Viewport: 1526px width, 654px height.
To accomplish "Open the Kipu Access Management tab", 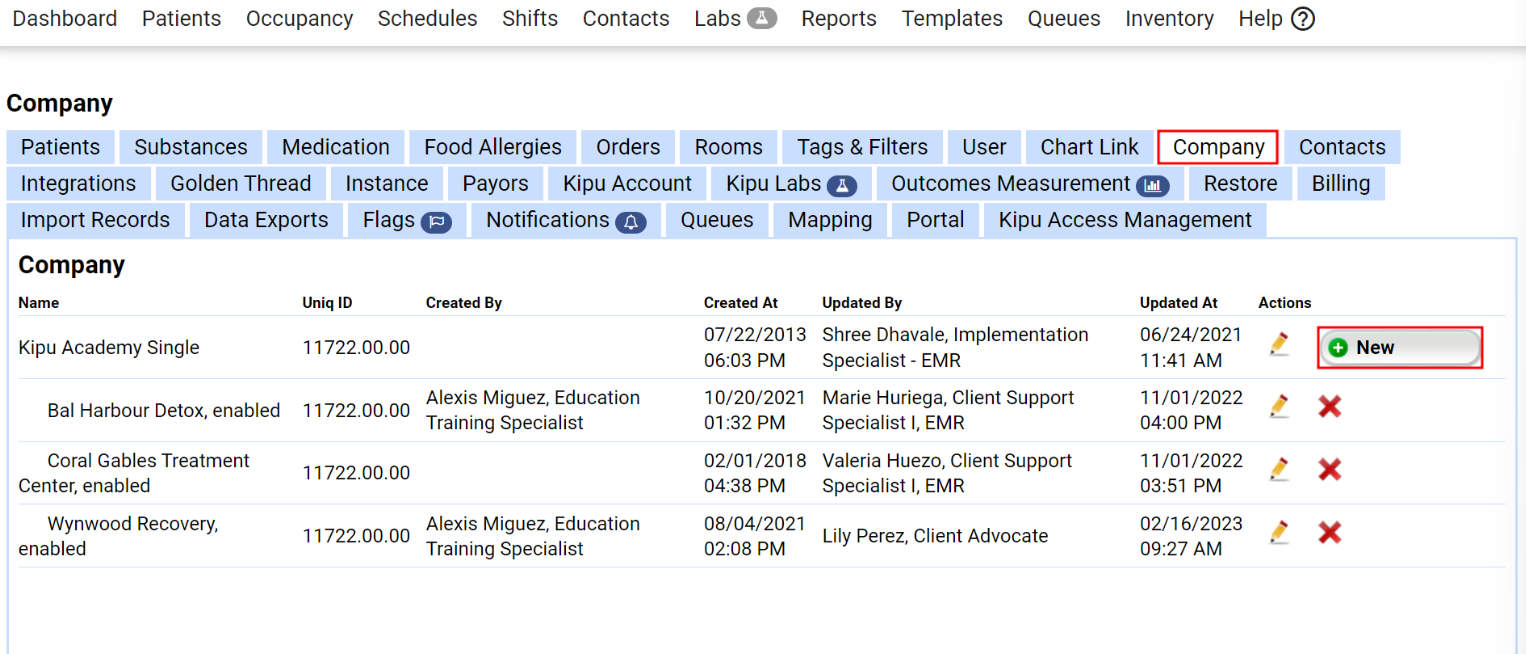I will point(1124,219).
